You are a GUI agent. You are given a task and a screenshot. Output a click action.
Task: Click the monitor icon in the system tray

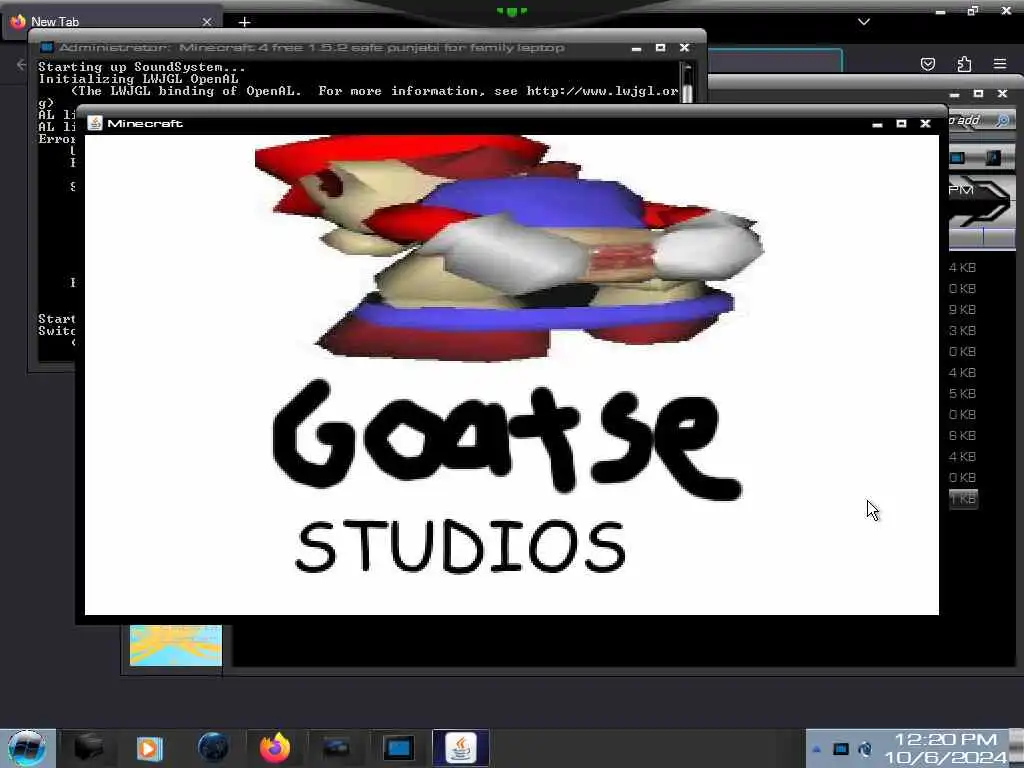coord(840,749)
